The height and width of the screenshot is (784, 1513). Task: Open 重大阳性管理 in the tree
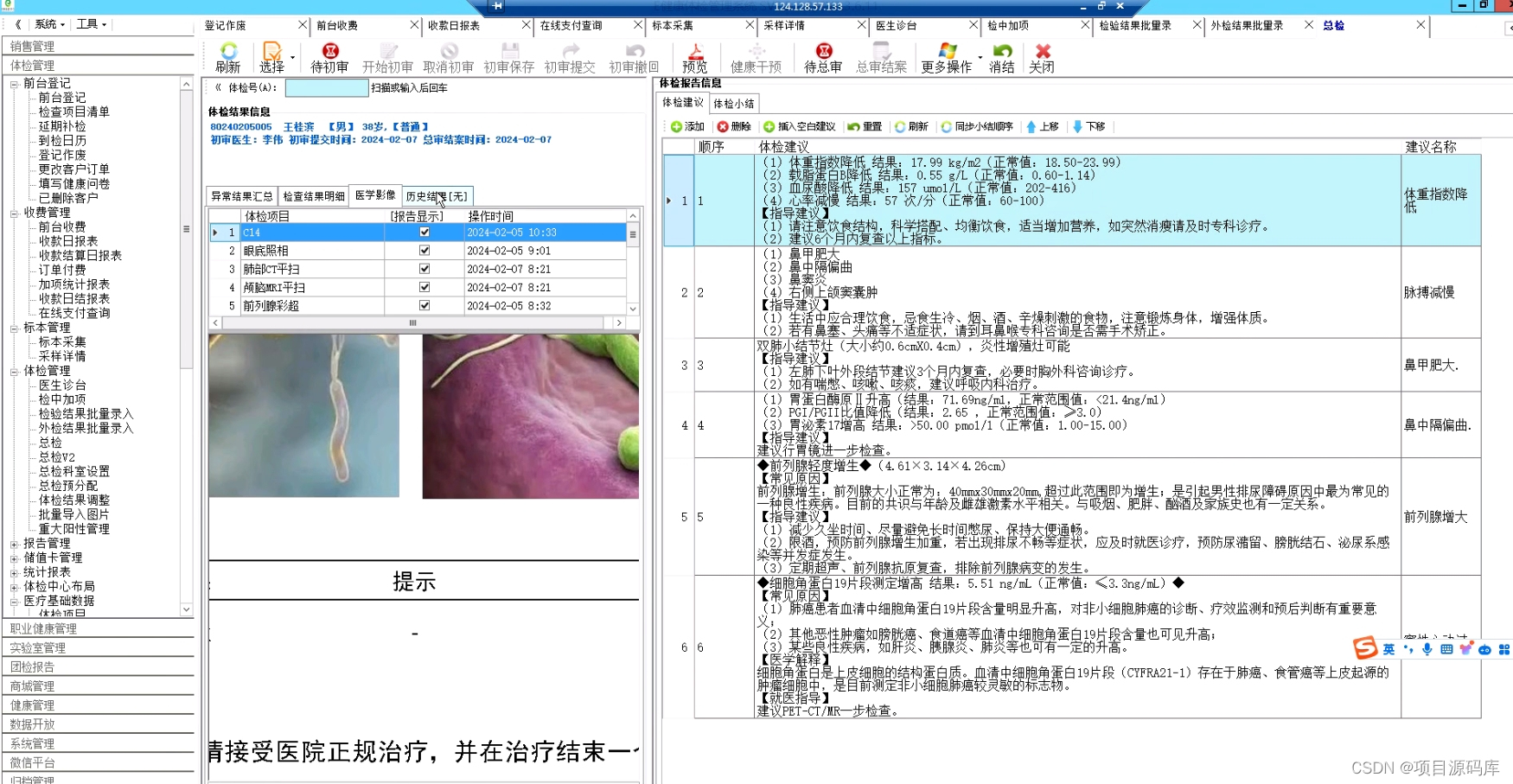tap(74, 529)
